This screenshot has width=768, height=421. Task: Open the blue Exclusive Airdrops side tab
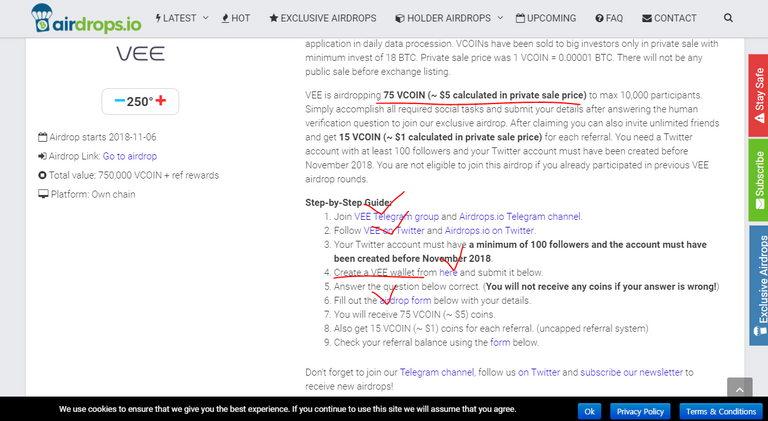[x=759, y=285]
